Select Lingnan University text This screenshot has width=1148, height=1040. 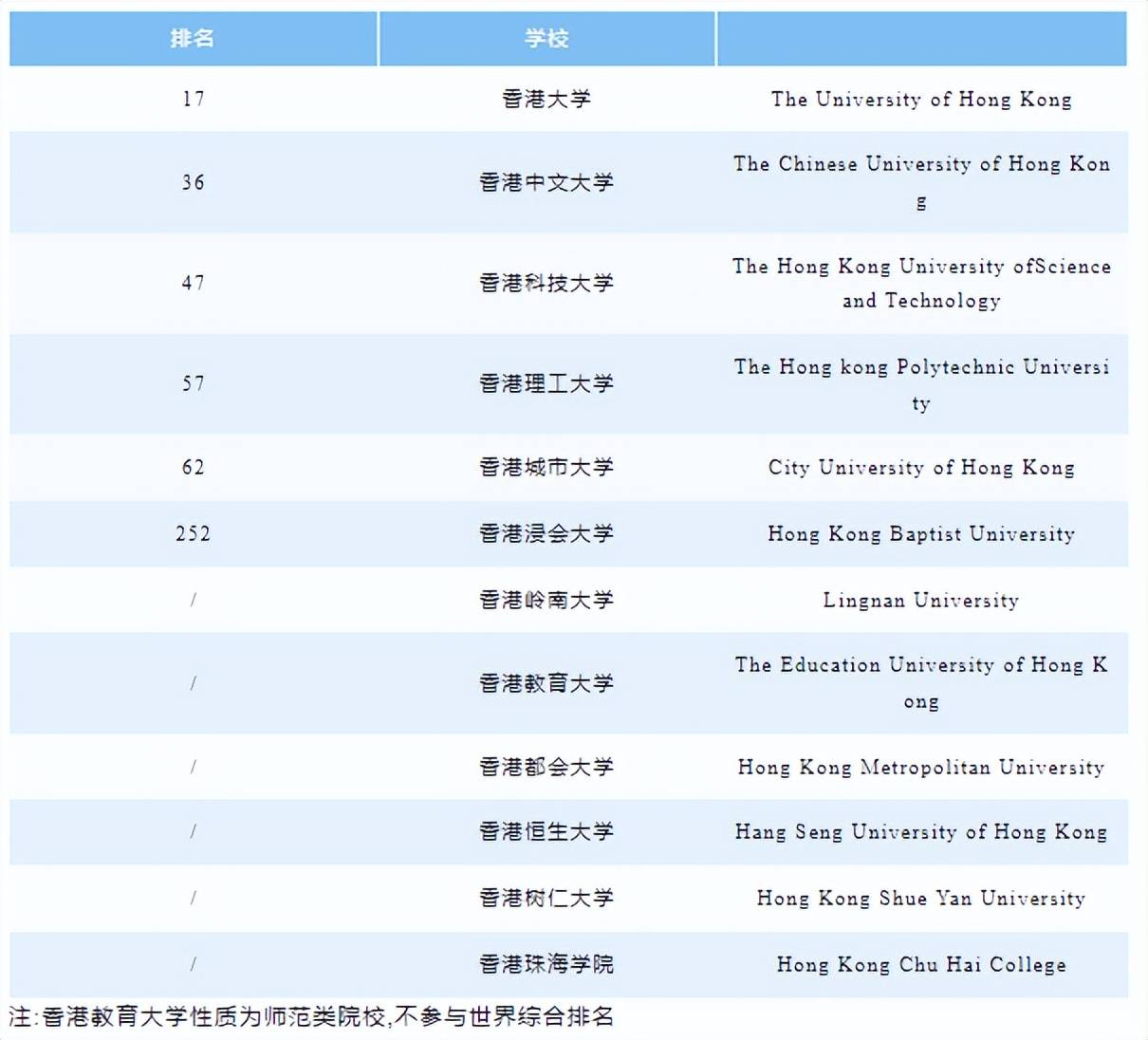pos(921,601)
